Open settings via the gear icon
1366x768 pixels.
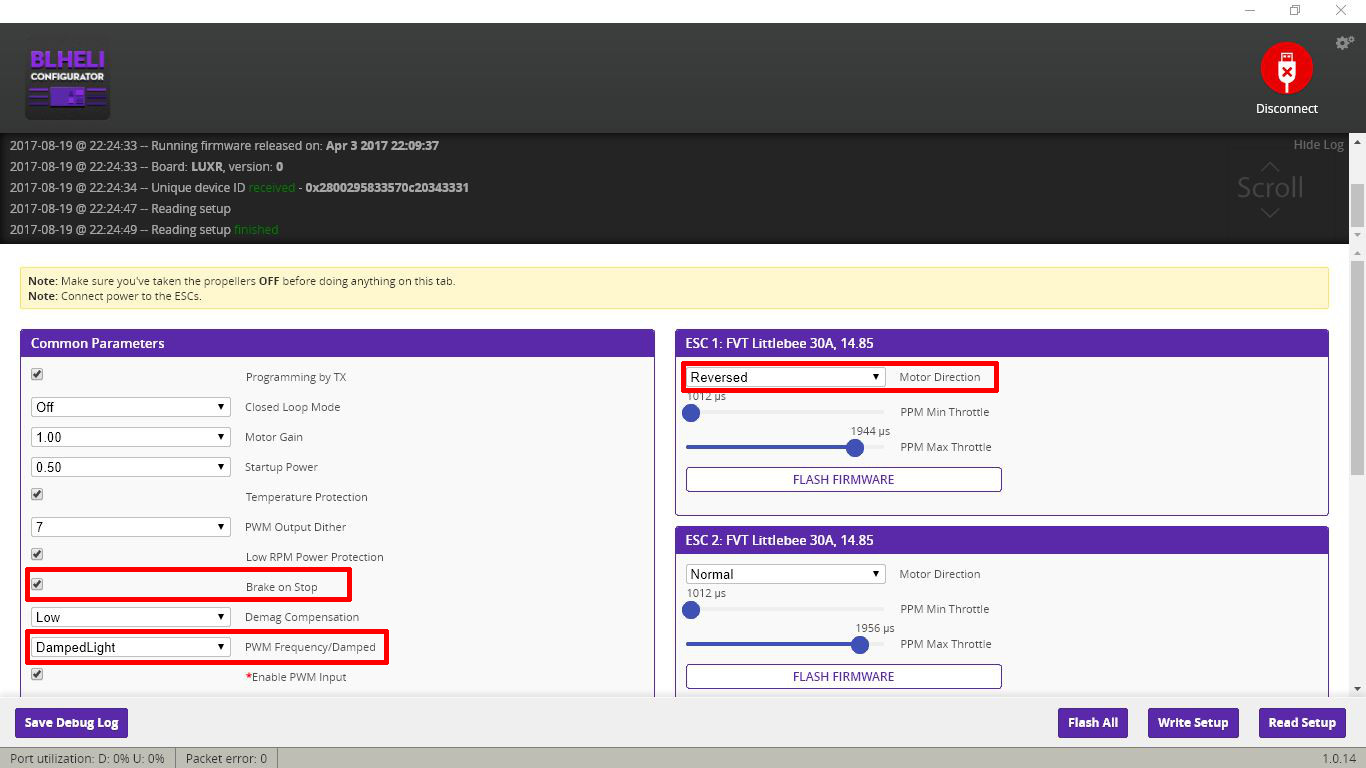tap(1345, 43)
